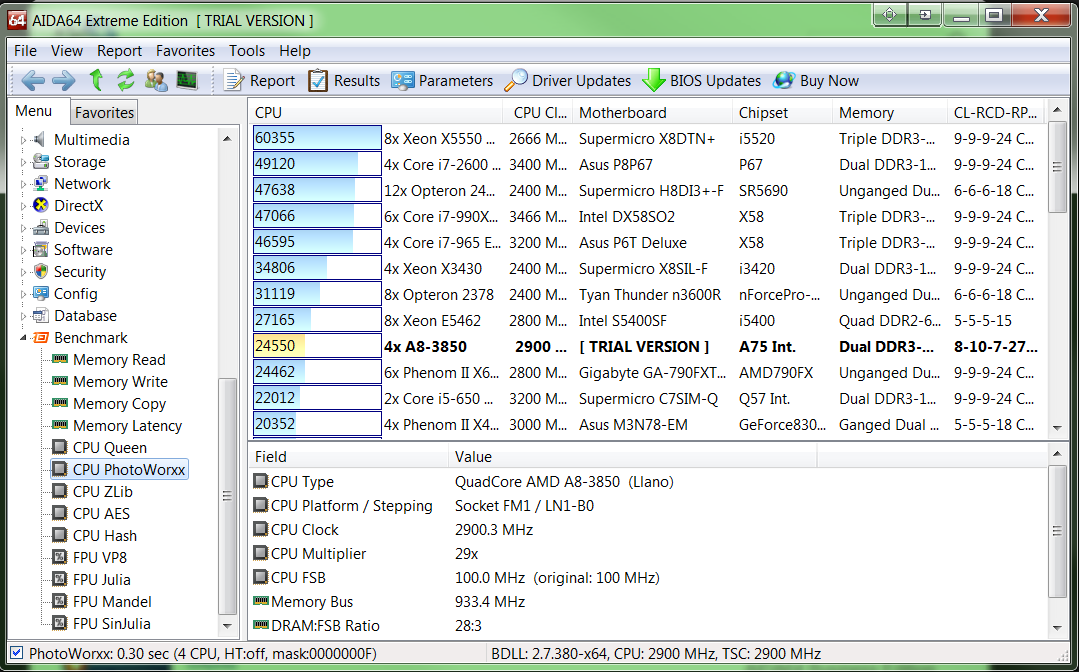Expand the Software tree node

(23, 250)
